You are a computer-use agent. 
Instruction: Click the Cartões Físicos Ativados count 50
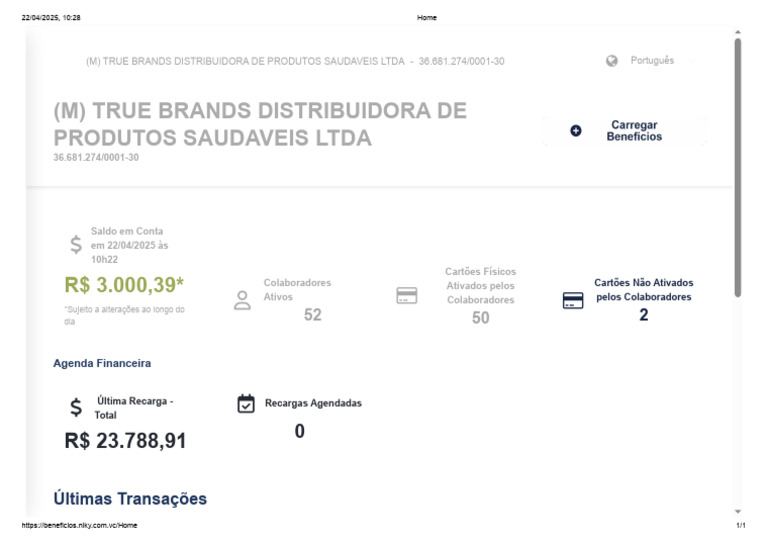[x=480, y=318]
